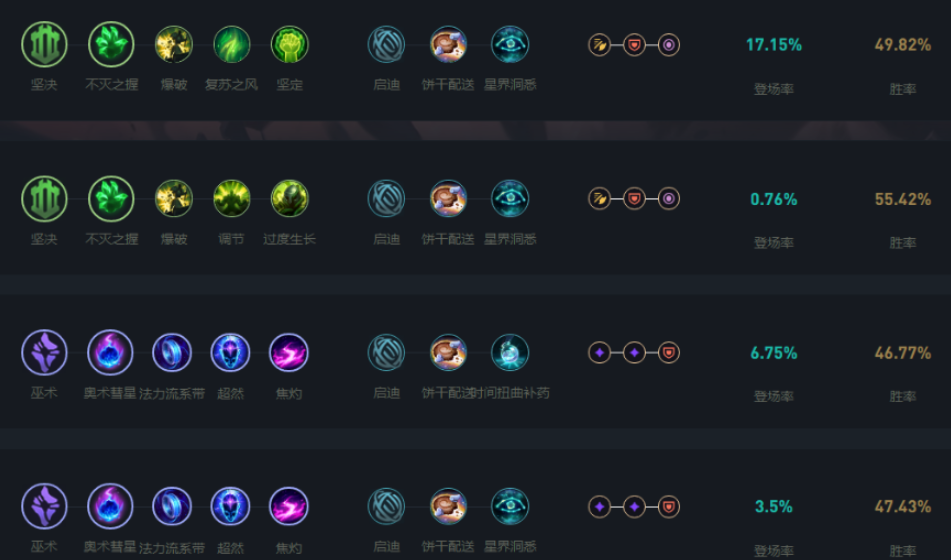Click the 17.15% pick rate value
Screen dimensions: 951x560
click(773, 45)
